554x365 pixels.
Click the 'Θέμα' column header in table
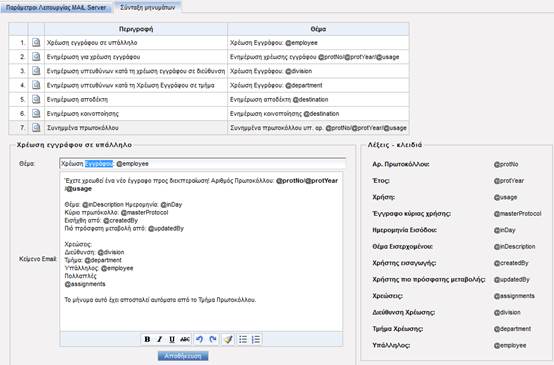click(x=318, y=29)
